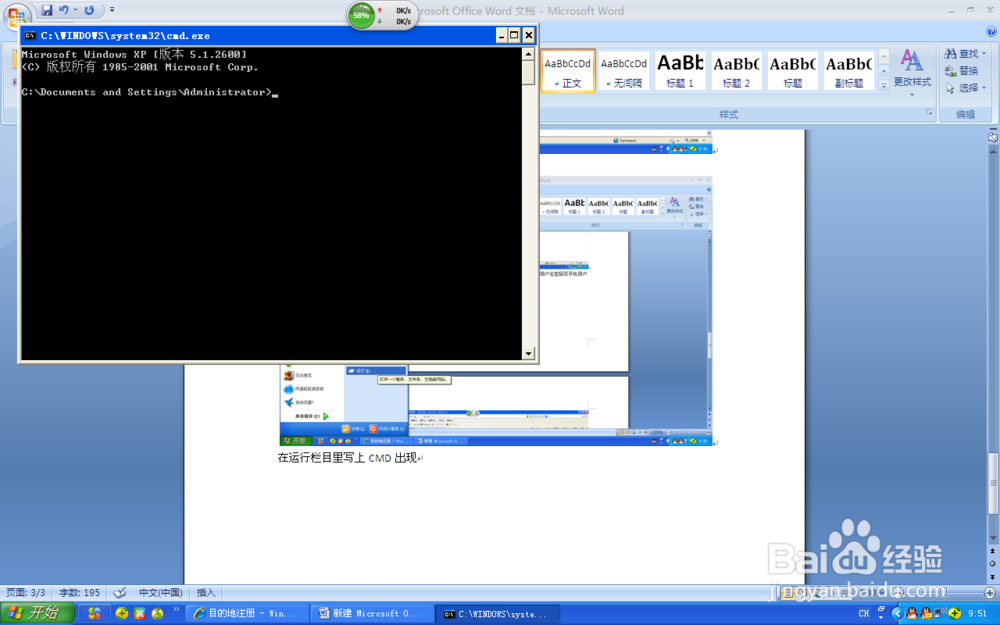Click the cmd window scroll down arrow
The height and width of the screenshot is (625, 1000).
(528, 353)
